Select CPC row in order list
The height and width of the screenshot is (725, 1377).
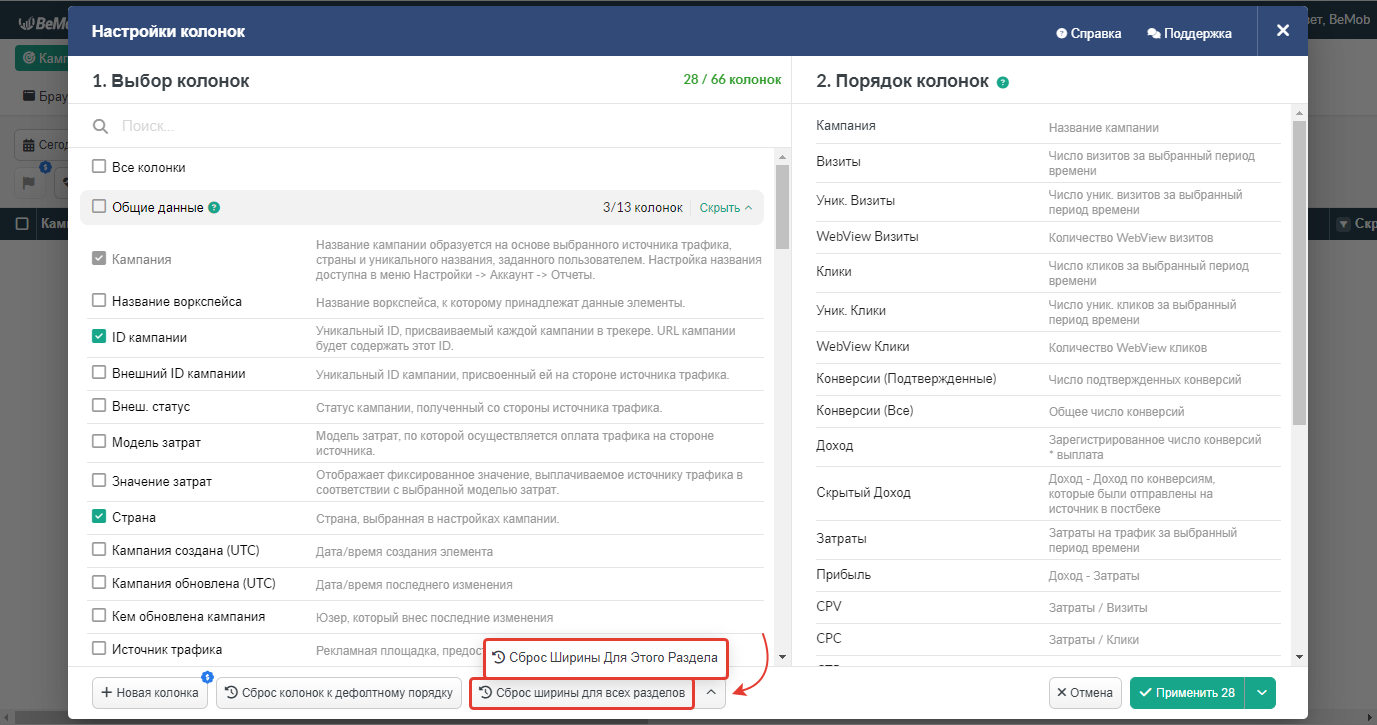click(1048, 639)
